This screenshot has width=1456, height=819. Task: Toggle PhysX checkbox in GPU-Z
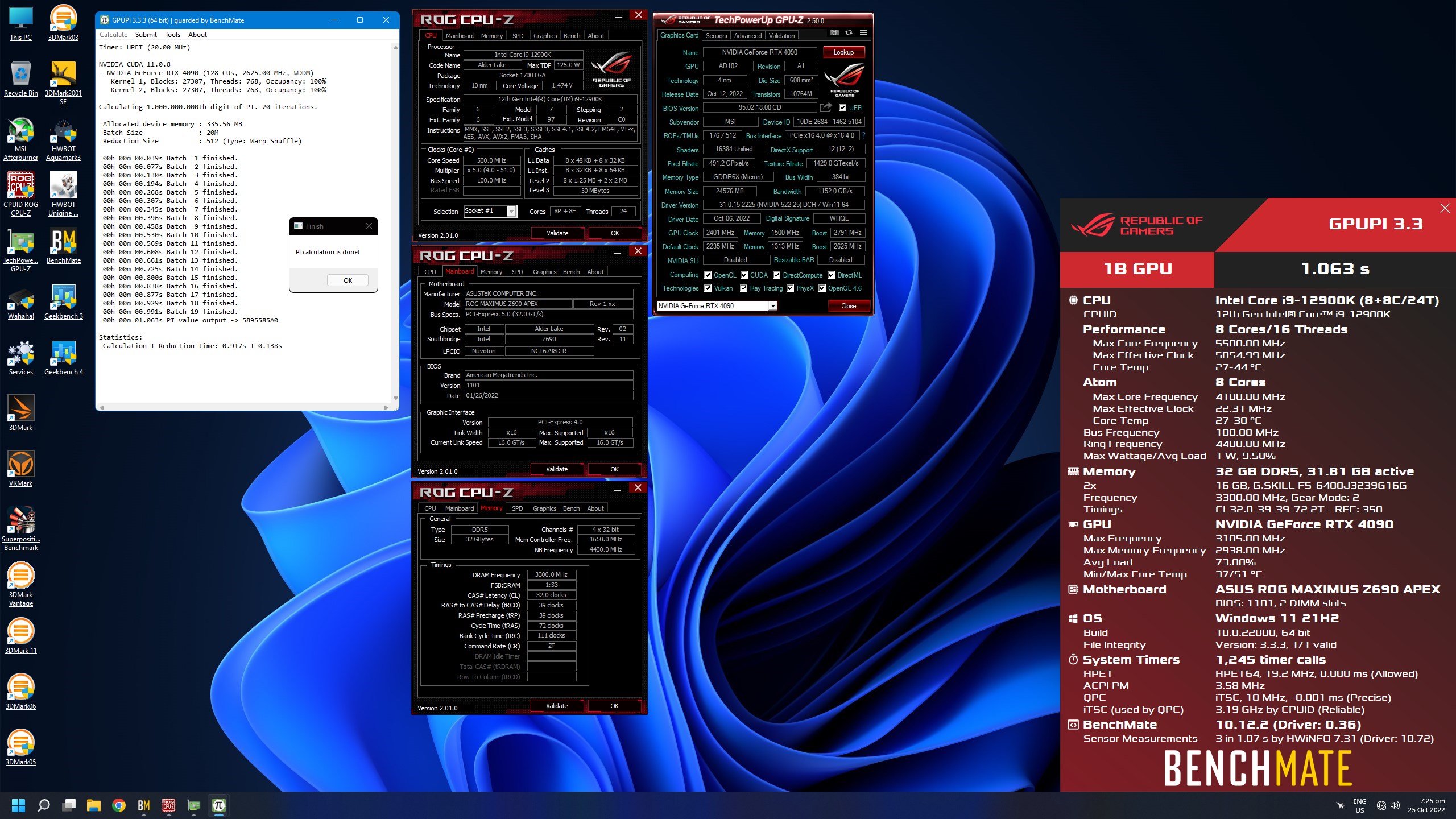pos(791,288)
